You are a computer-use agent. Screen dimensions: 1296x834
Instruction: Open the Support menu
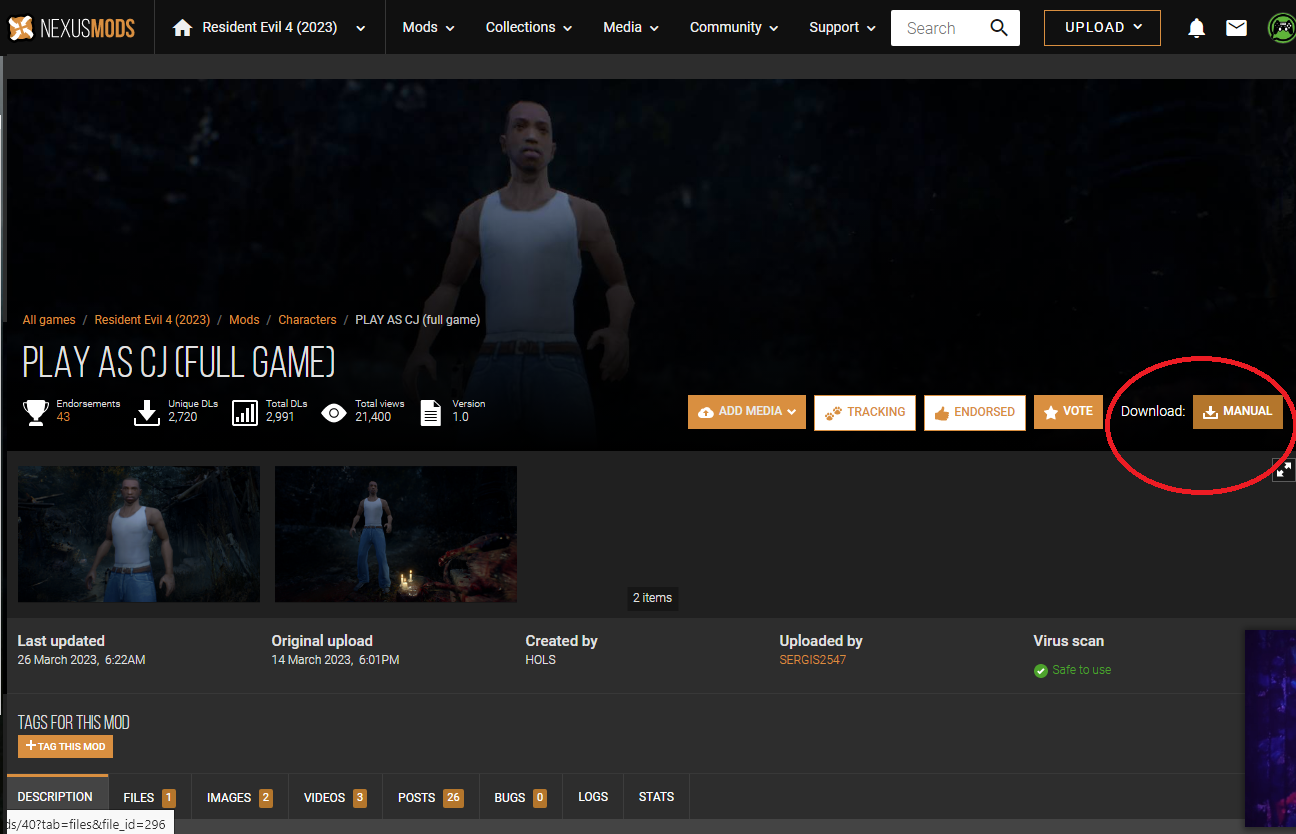coord(843,28)
